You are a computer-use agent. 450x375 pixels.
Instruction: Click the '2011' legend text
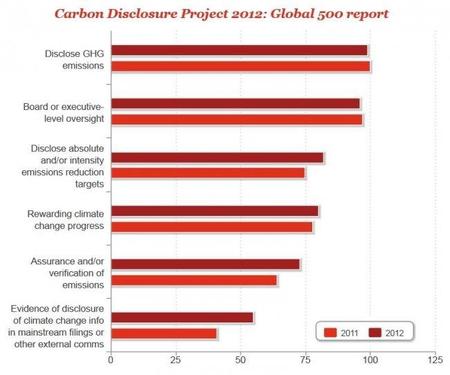349,333
